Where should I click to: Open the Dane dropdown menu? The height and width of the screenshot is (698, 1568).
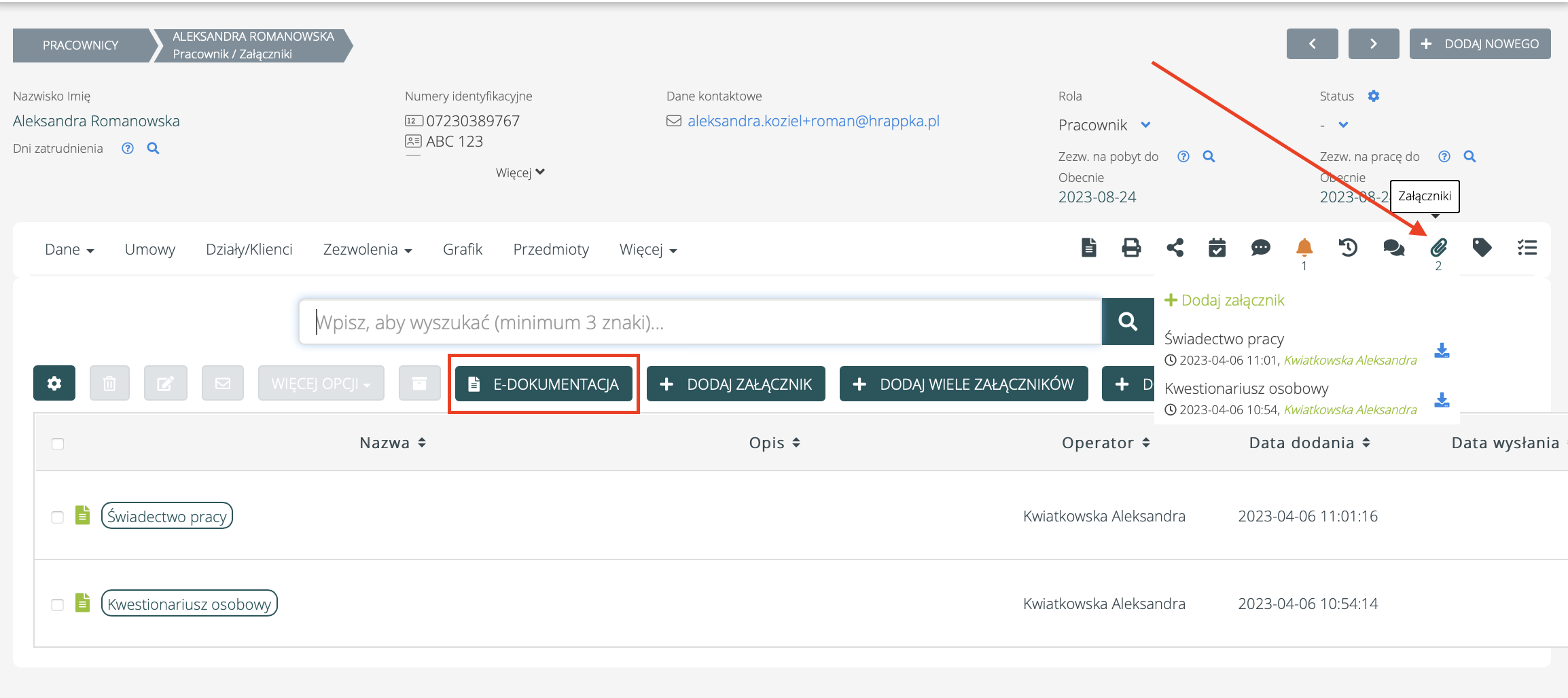[x=69, y=250]
